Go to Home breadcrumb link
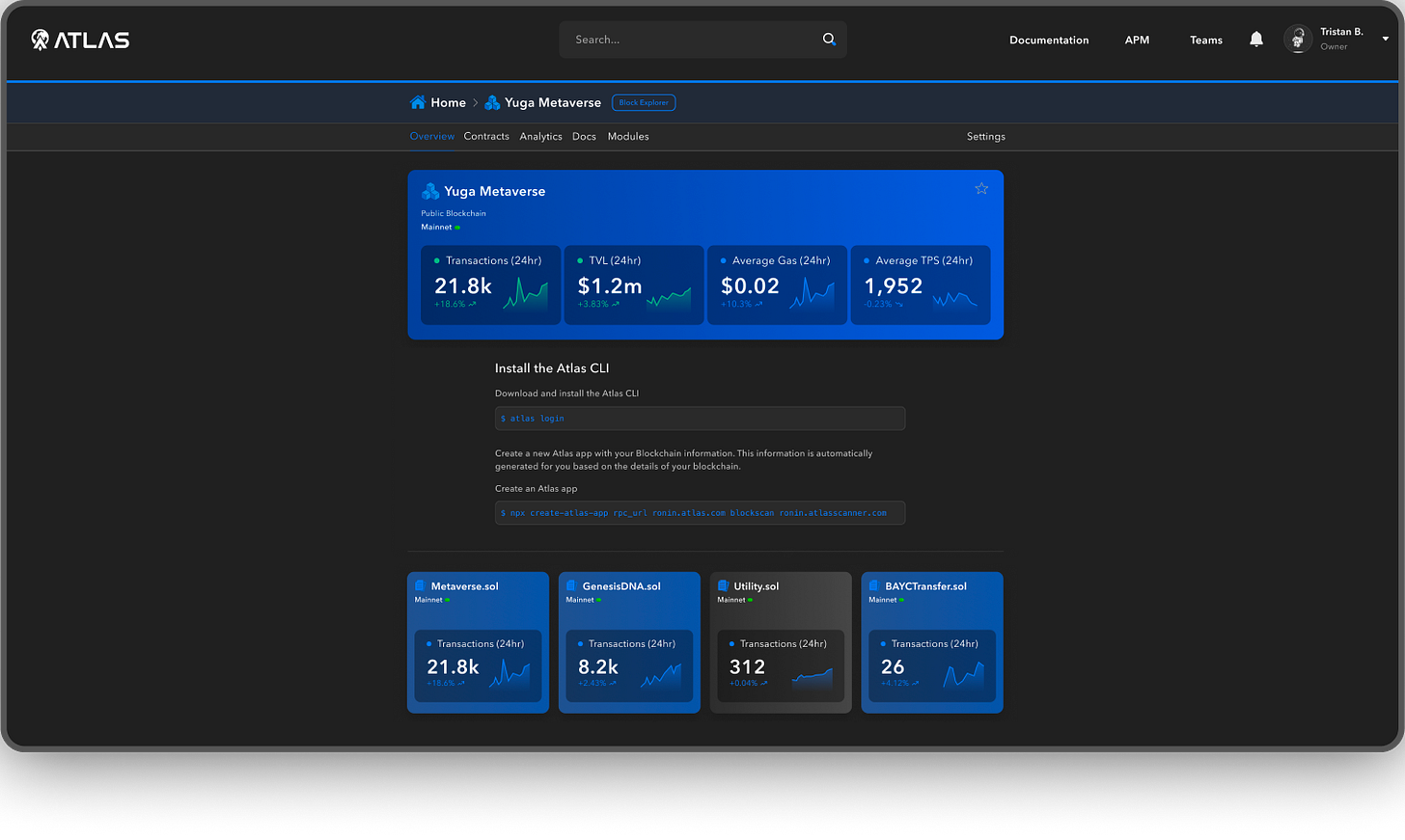The height and width of the screenshot is (840, 1405). 448,102
